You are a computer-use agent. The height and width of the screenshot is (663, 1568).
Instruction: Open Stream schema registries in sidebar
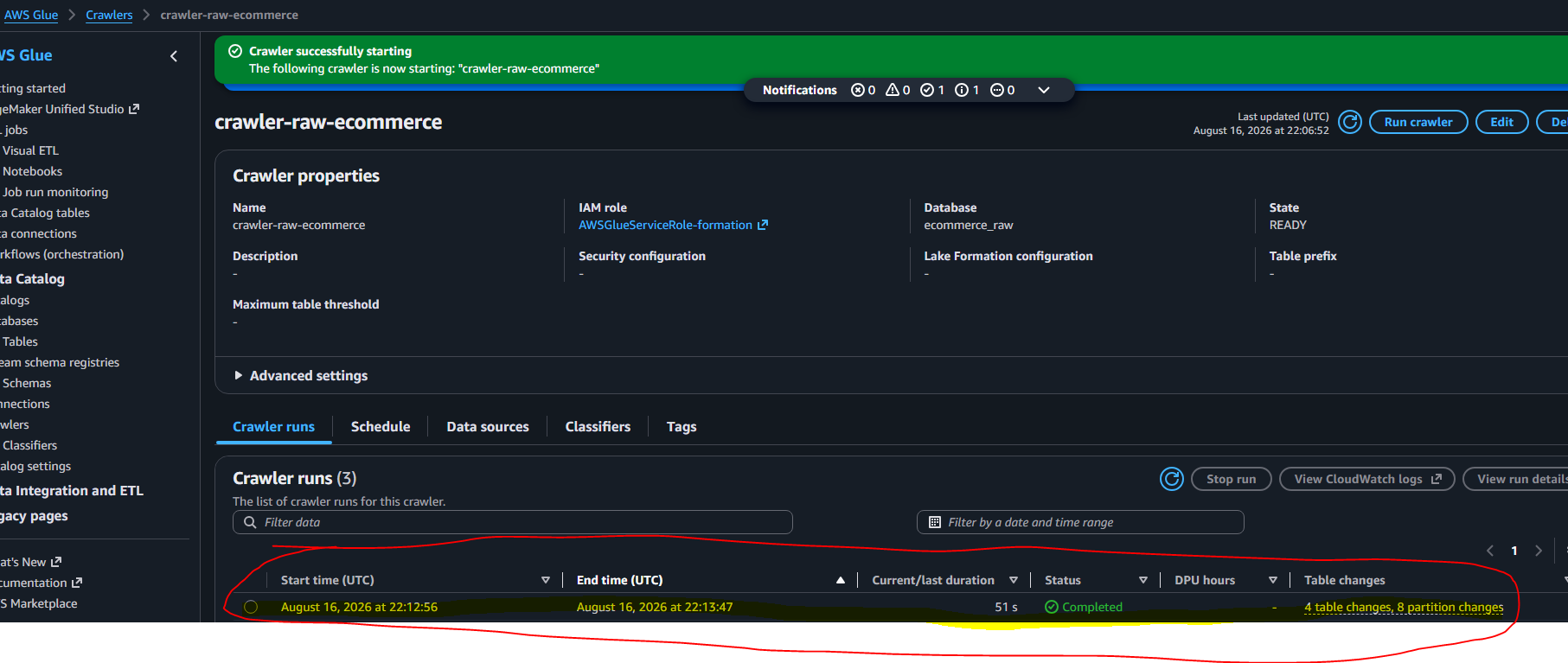click(x=60, y=362)
